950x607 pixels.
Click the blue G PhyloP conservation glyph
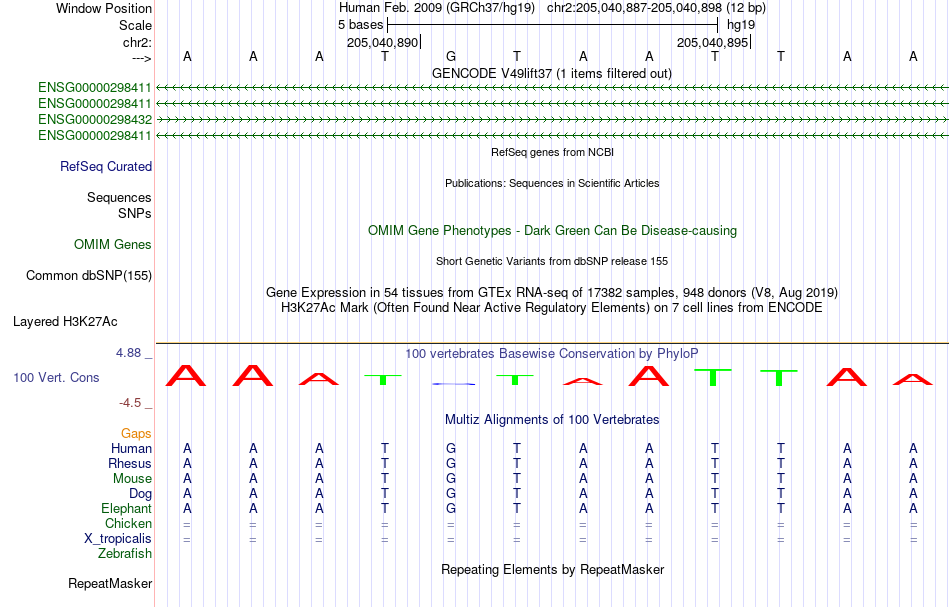454,384
